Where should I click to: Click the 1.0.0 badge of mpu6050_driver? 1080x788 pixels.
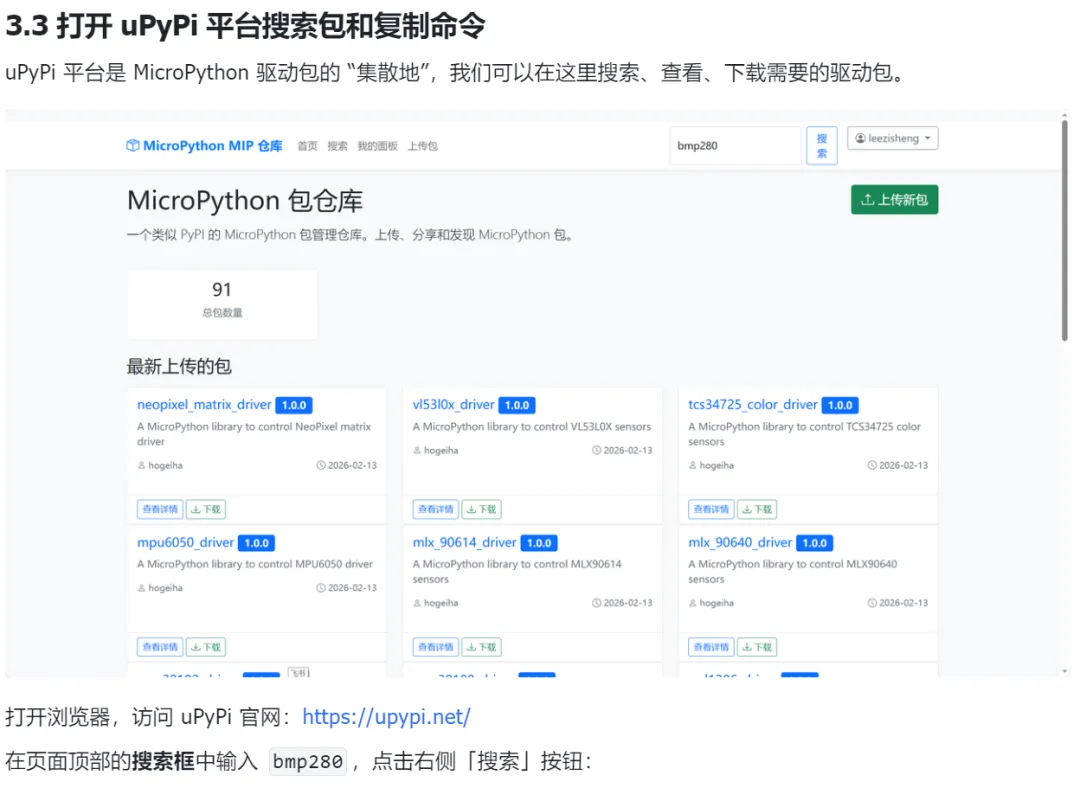(256, 543)
